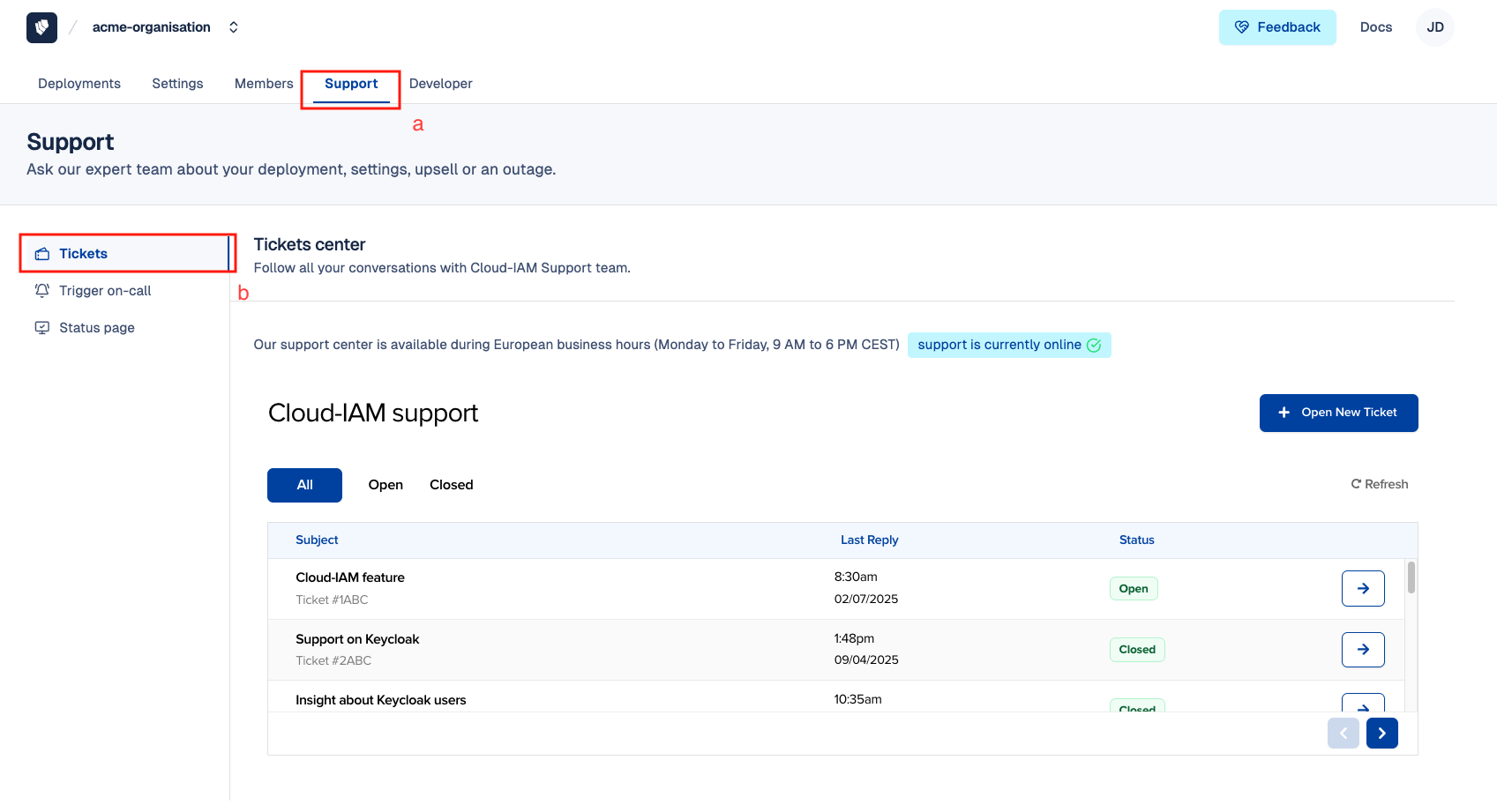
Task: Click Ticket #2ABC text
Action: (333, 660)
